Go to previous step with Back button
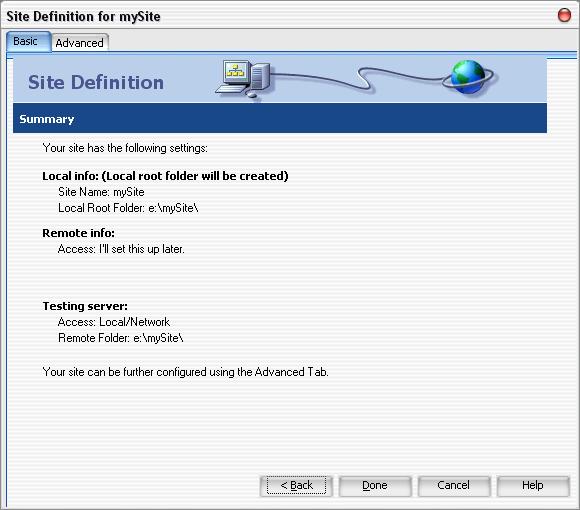The width and height of the screenshot is (580, 510). (296, 485)
